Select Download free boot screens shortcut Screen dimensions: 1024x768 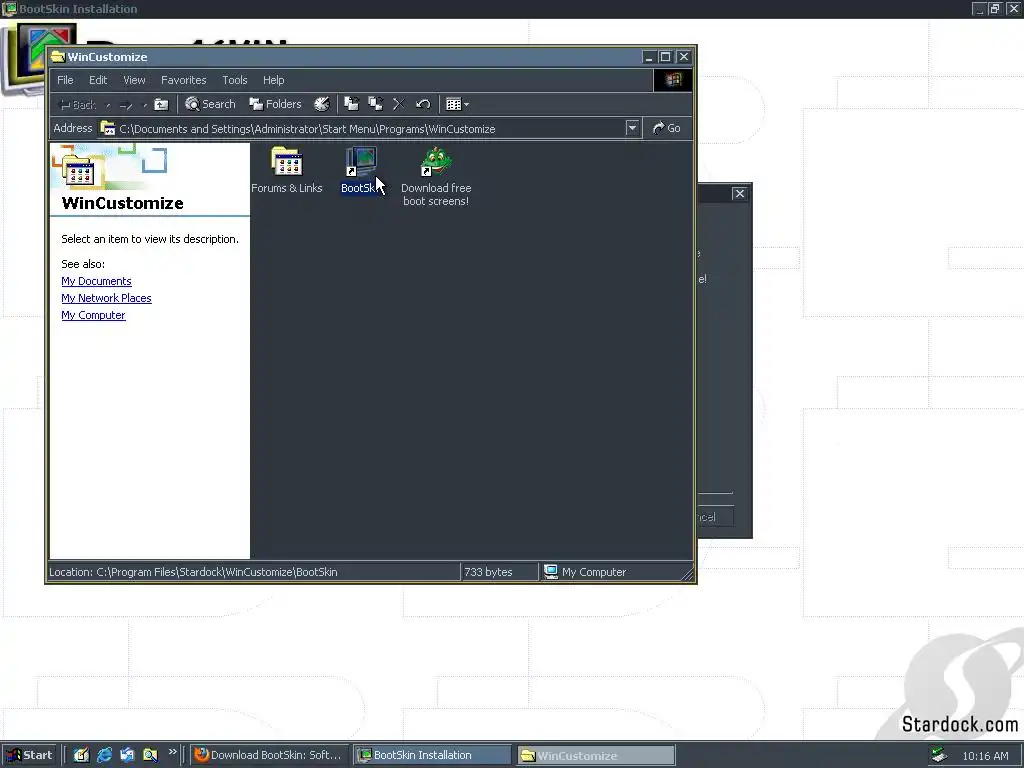pyautogui.click(x=436, y=177)
